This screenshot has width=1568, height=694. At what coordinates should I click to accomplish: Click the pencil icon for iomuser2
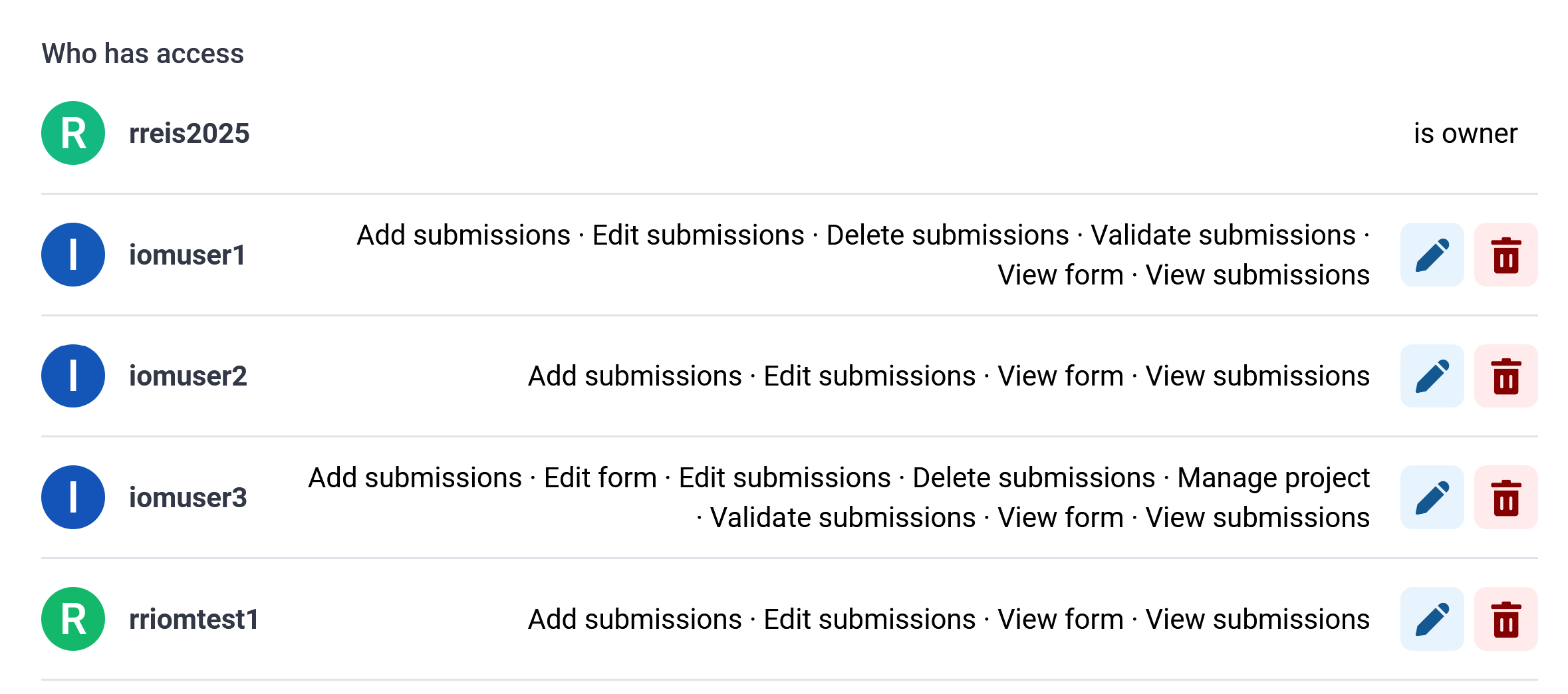pyautogui.click(x=1432, y=376)
